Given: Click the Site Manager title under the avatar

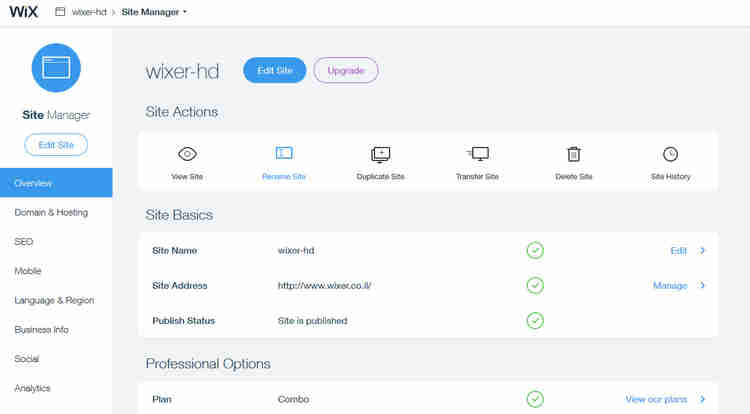Looking at the screenshot, I should tap(56, 115).
